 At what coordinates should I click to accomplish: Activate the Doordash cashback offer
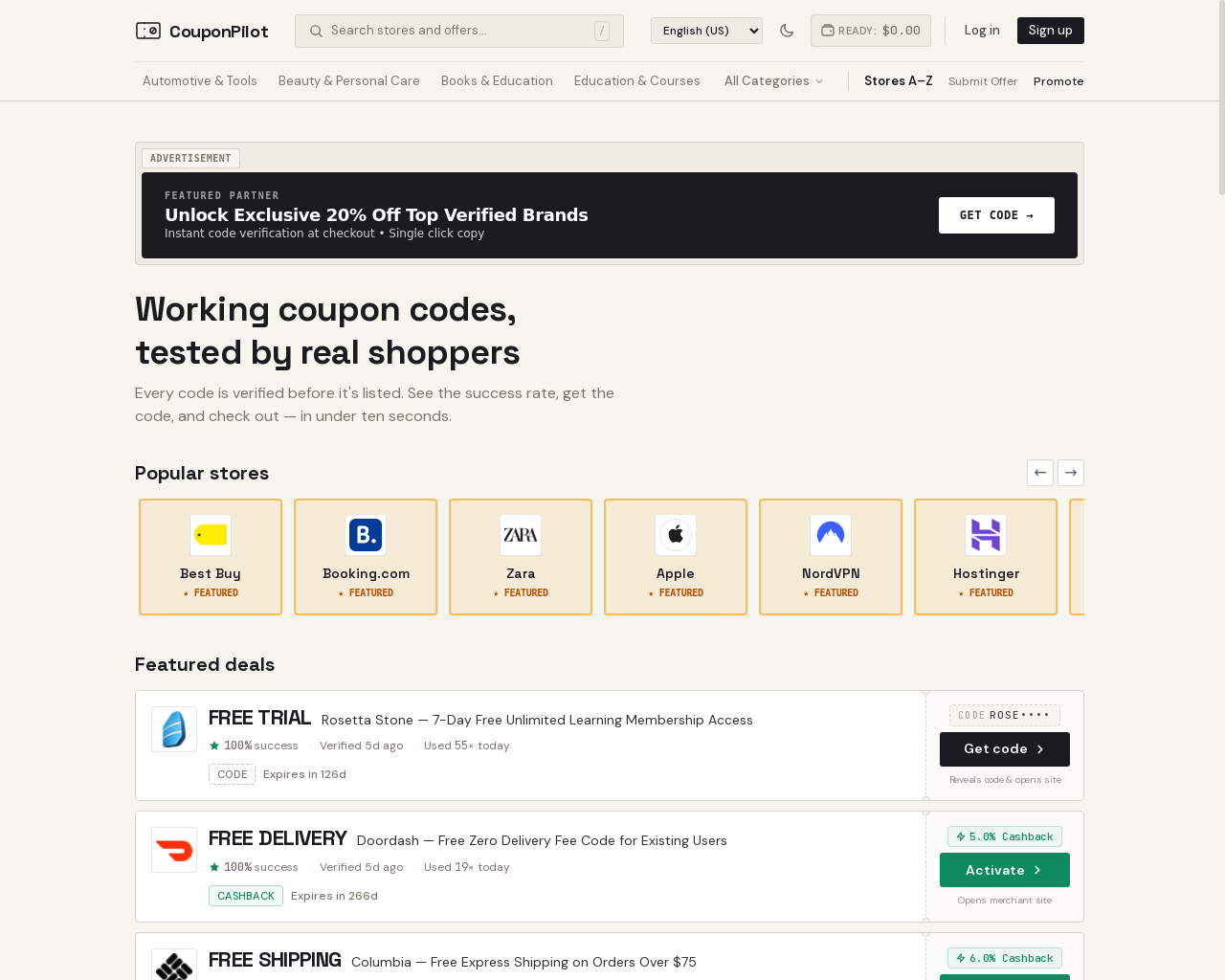[1005, 870]
